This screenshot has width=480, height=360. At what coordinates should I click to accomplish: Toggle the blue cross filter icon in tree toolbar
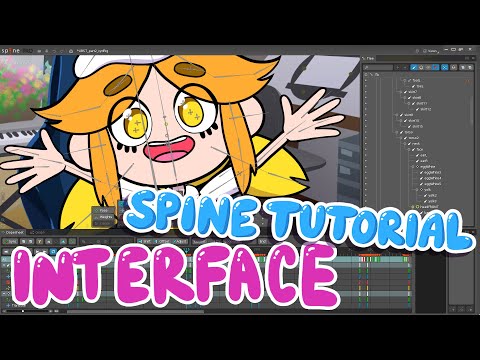coord(445,67)
